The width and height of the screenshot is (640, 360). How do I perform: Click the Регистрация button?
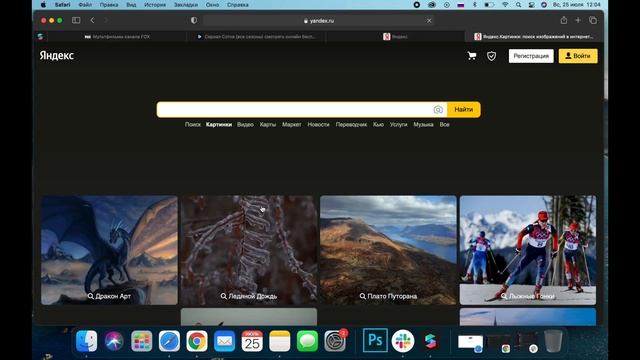coord(531,56)
